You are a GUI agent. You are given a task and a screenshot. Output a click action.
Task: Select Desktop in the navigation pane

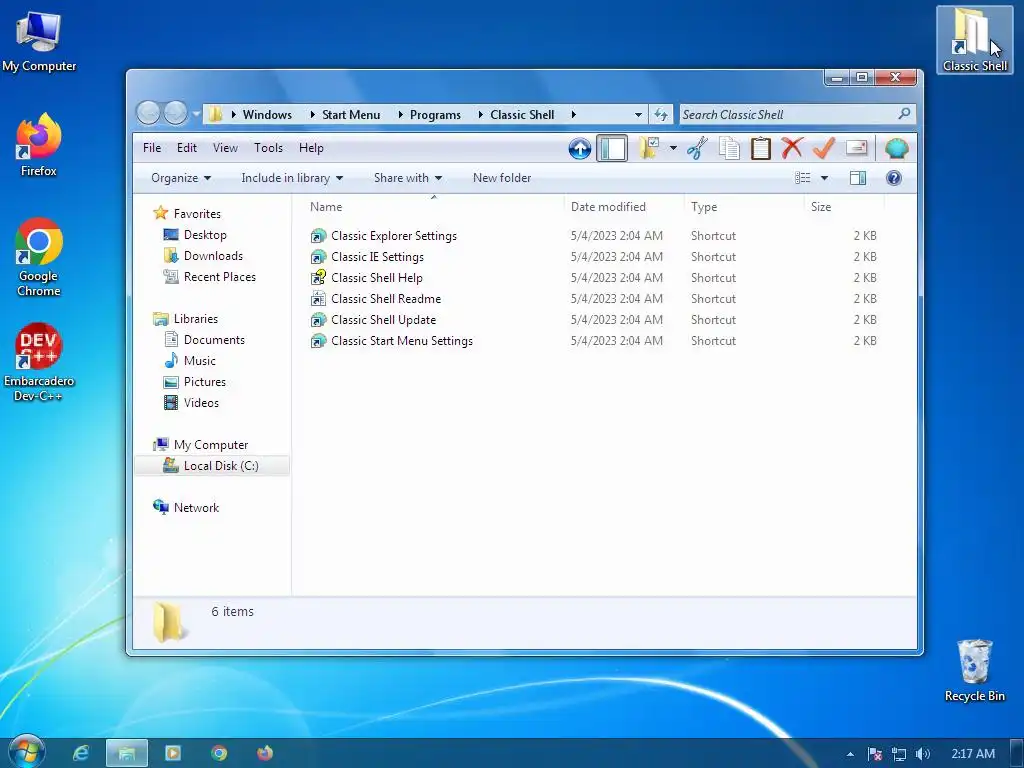204,234
